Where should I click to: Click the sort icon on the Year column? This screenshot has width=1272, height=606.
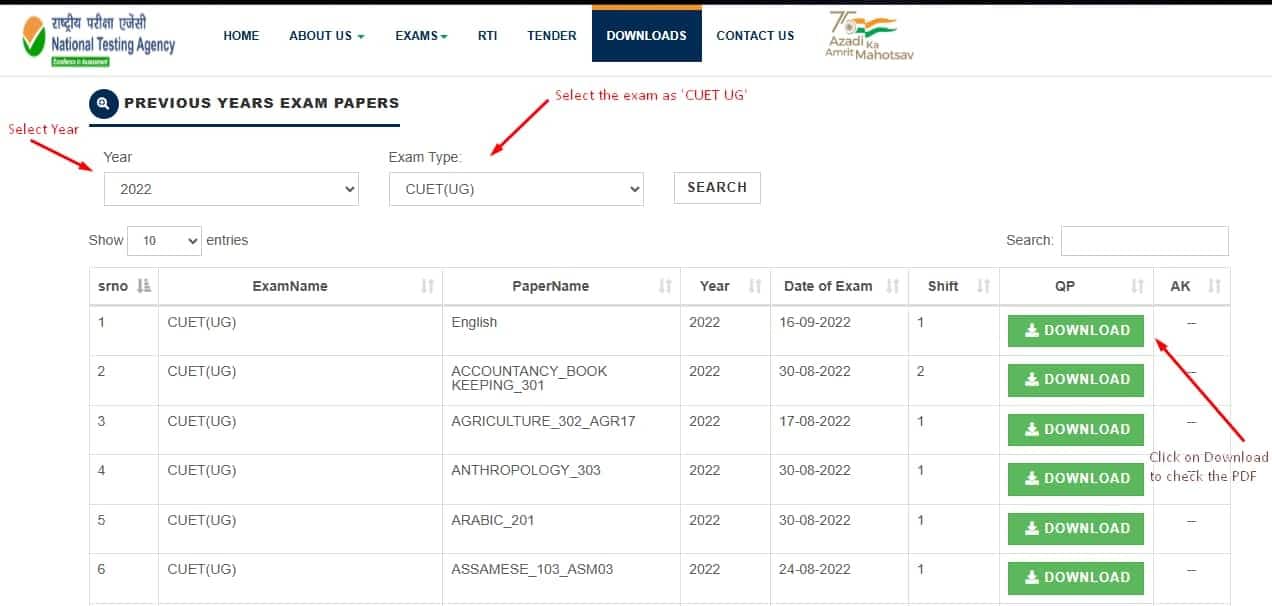tap(754, 286)
